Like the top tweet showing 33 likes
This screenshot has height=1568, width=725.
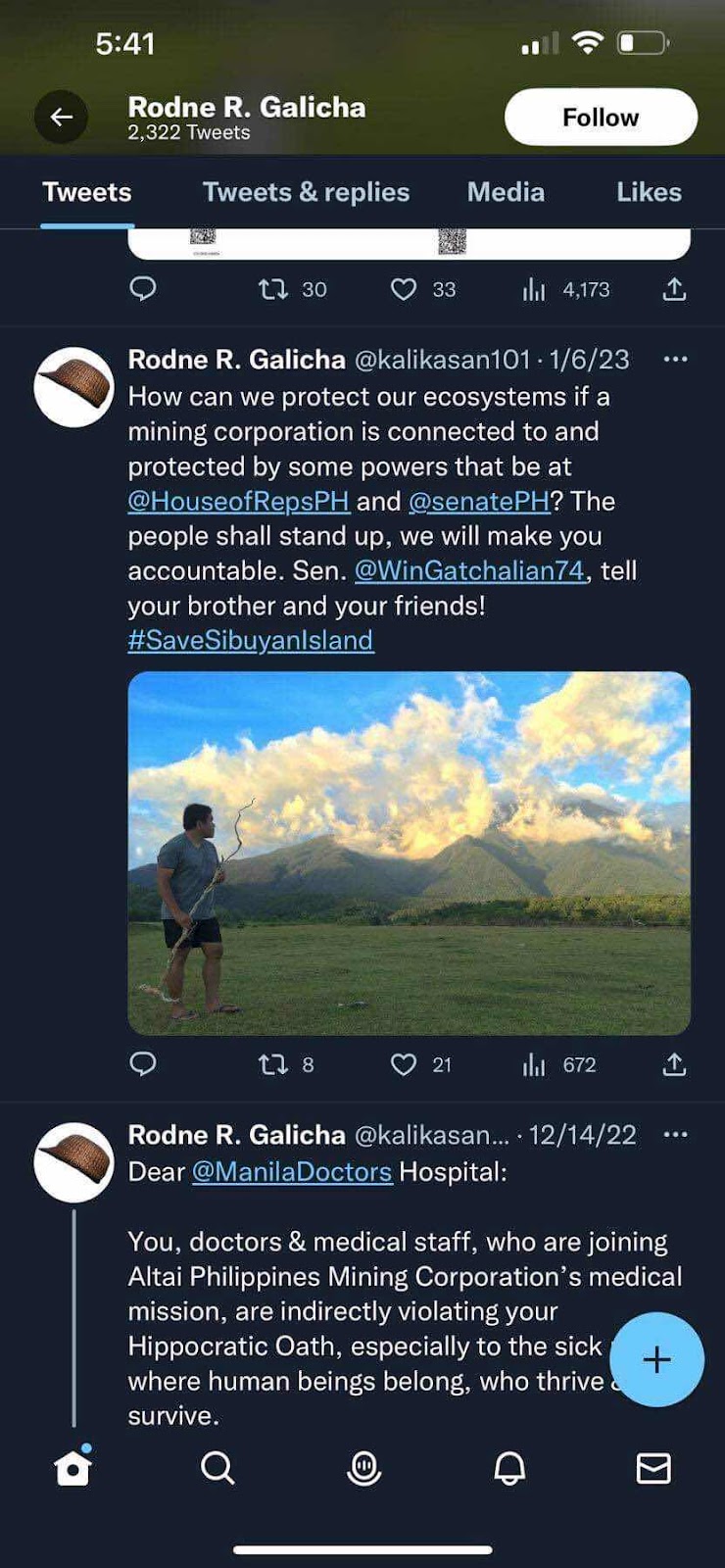tap(404, 289)
